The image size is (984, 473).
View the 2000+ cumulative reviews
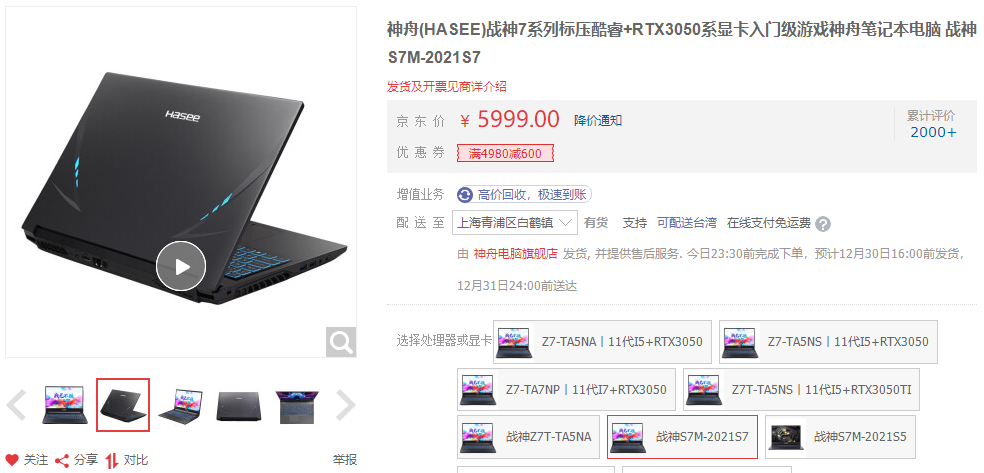(x=933, y=132)
